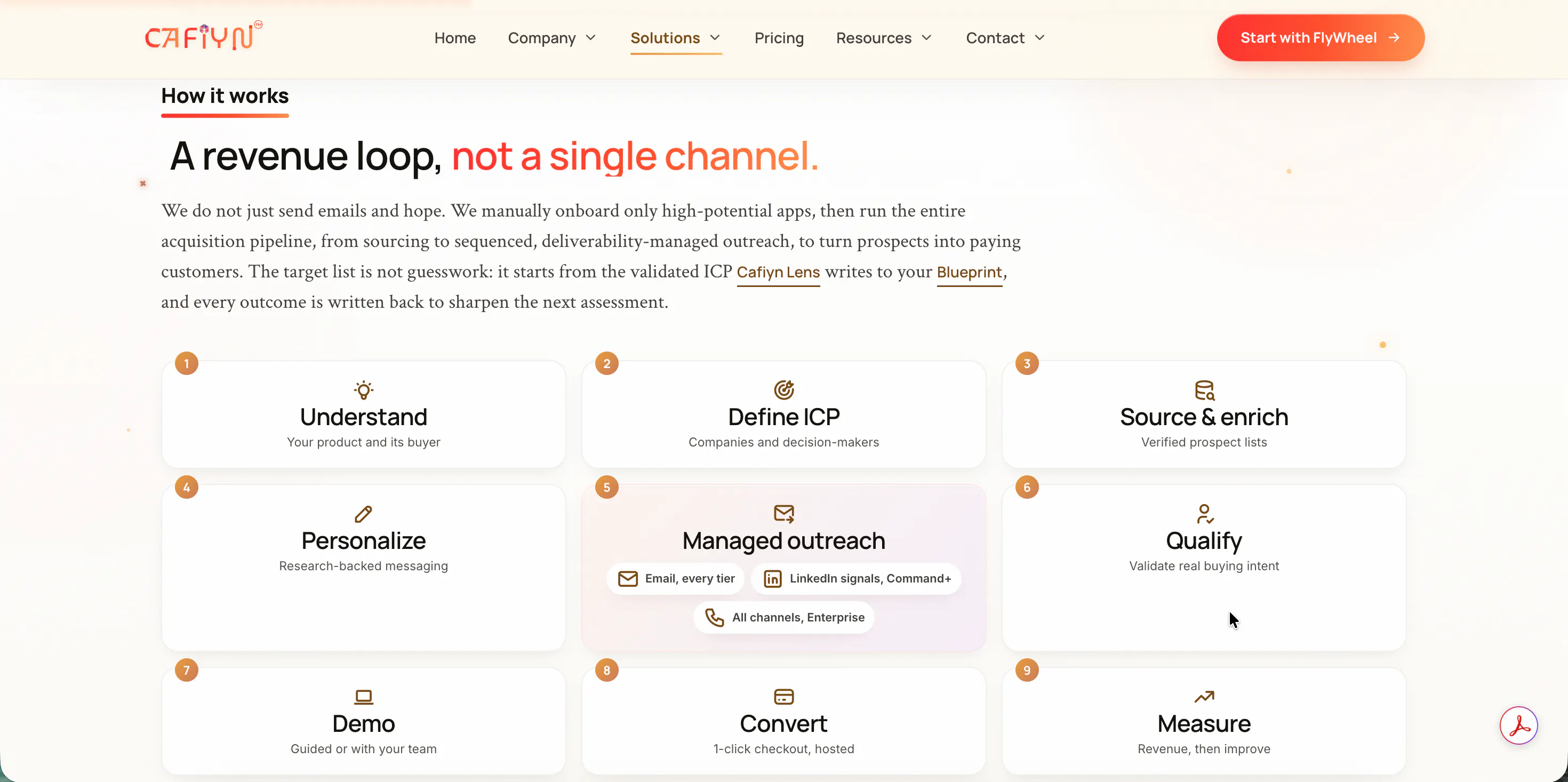The image size is (1568, 782).
Task: Click the Understand heading
Action: click(363, 417)
